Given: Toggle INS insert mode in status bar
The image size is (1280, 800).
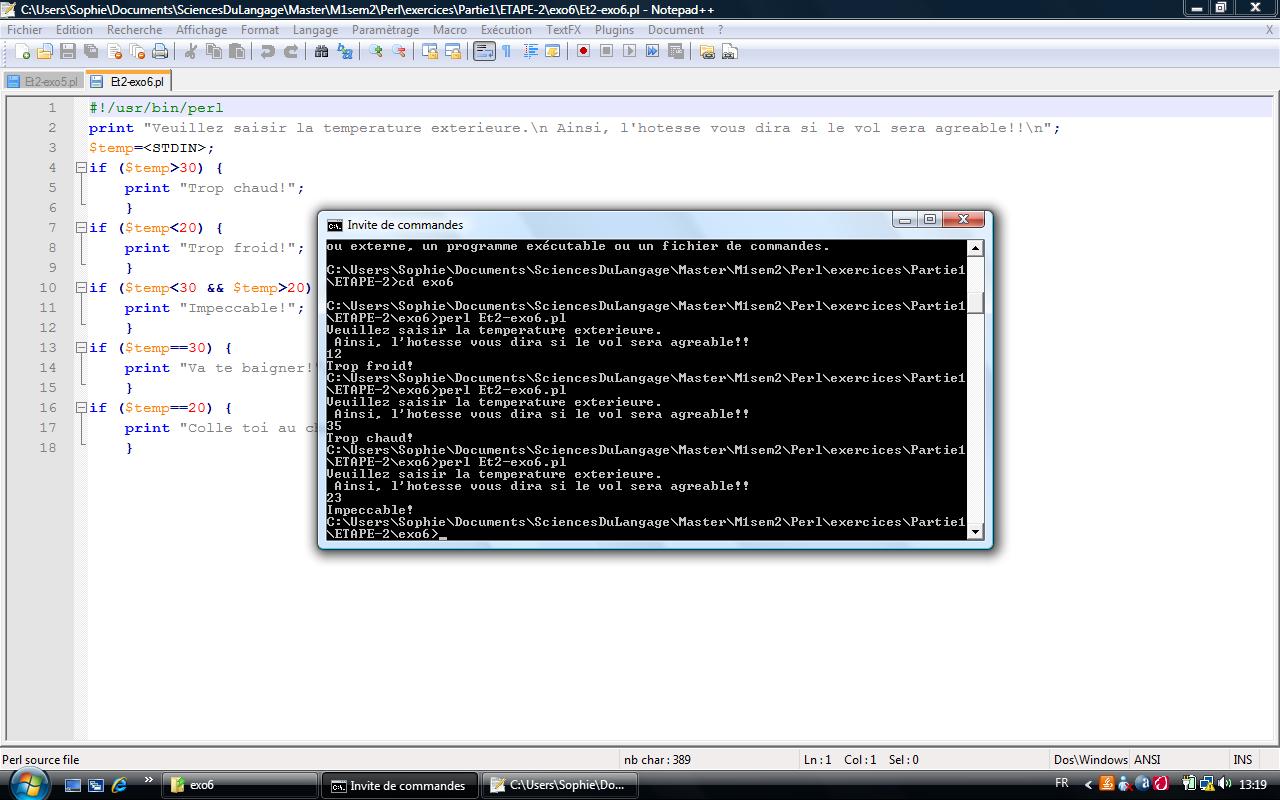Looking at the screenshot, I should [1243, 760].
